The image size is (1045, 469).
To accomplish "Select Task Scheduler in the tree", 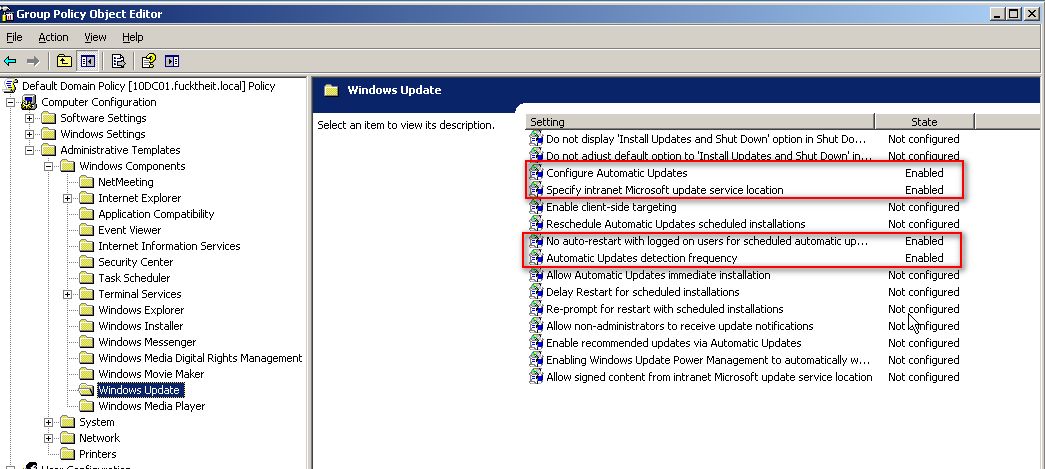I will 134,278.
